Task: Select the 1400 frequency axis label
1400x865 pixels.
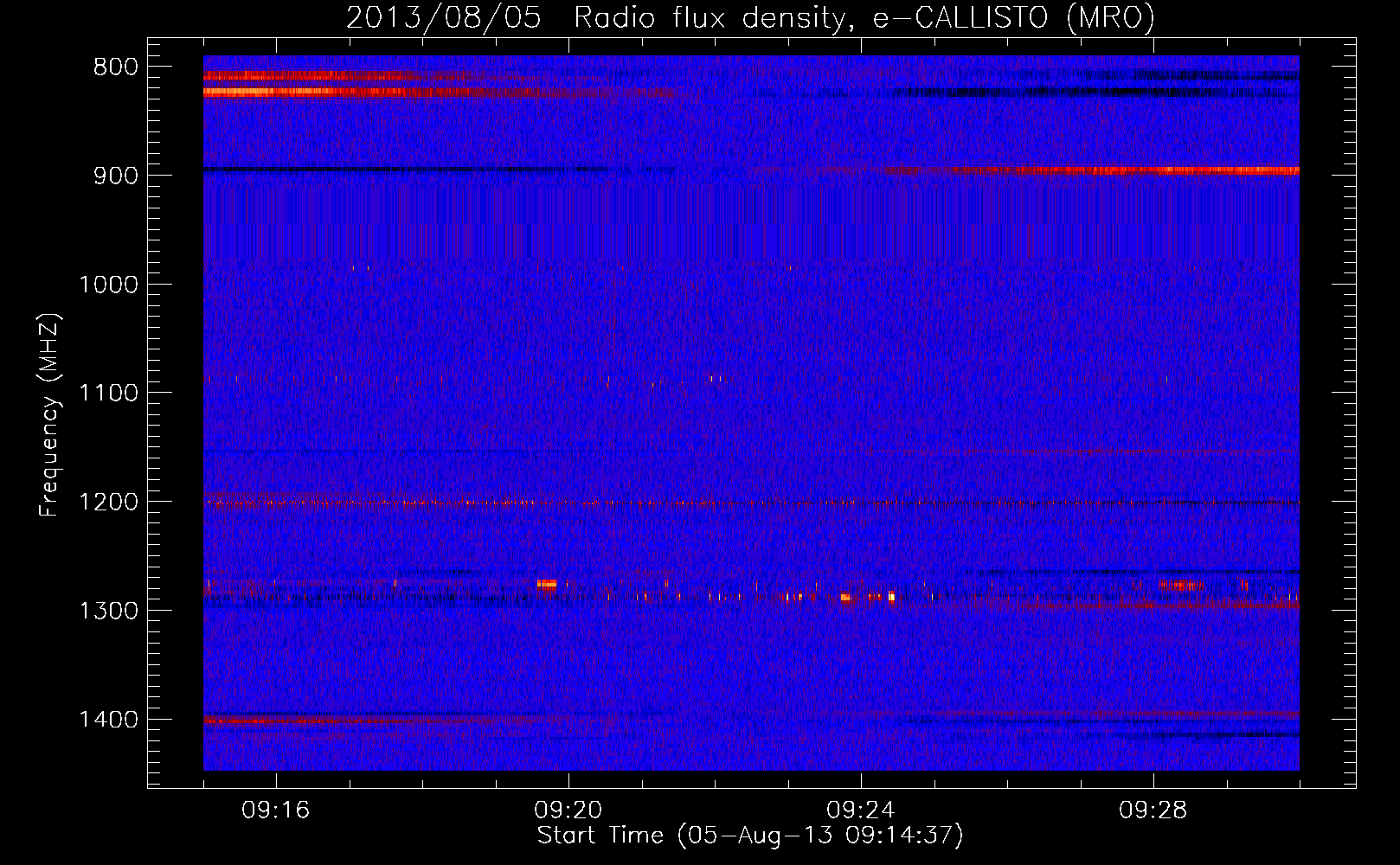Action: tap(108, 720)
